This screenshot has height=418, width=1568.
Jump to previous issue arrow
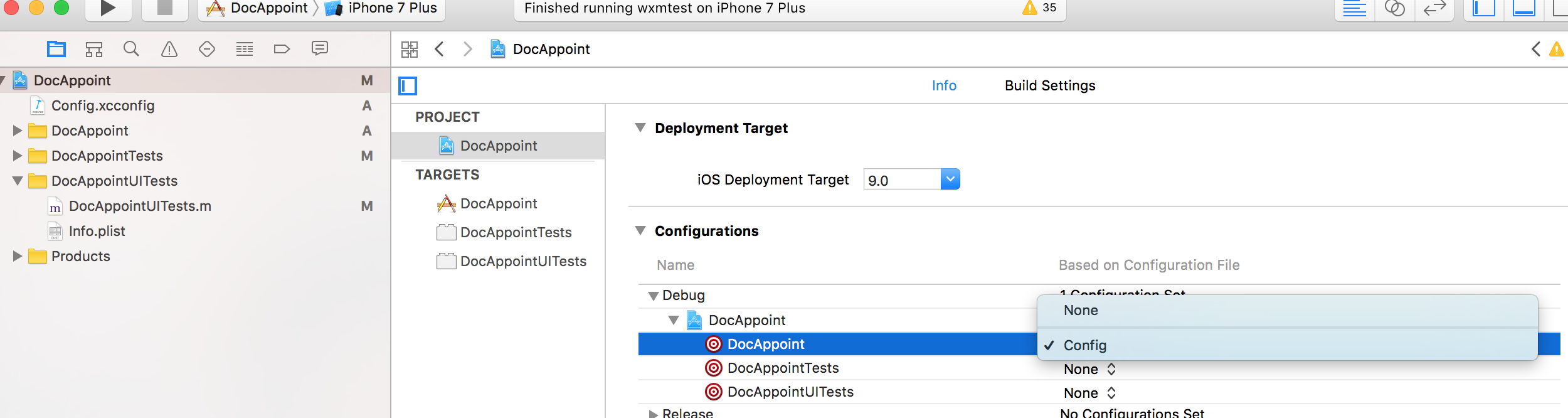pos(1536,49)
